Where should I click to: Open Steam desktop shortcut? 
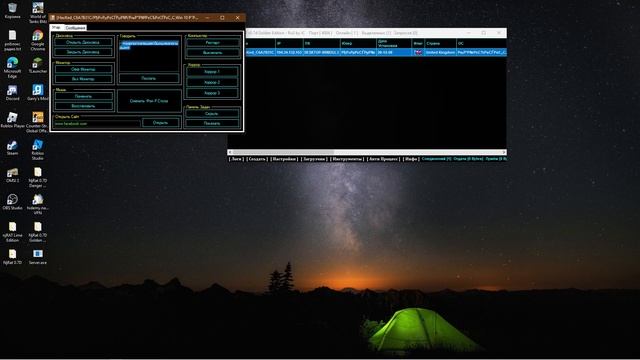12,147
